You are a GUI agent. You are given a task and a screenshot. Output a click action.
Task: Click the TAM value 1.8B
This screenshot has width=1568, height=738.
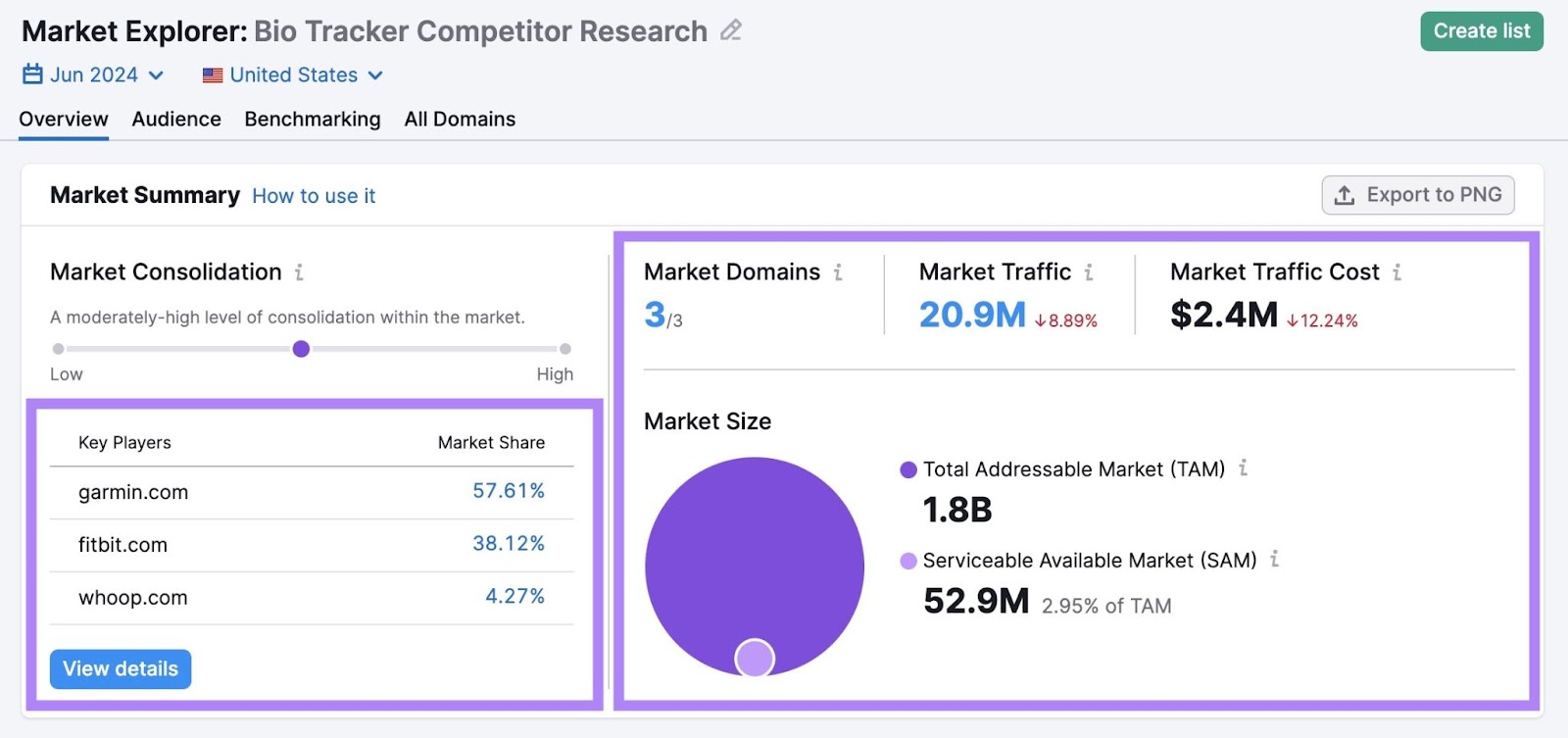957,511
